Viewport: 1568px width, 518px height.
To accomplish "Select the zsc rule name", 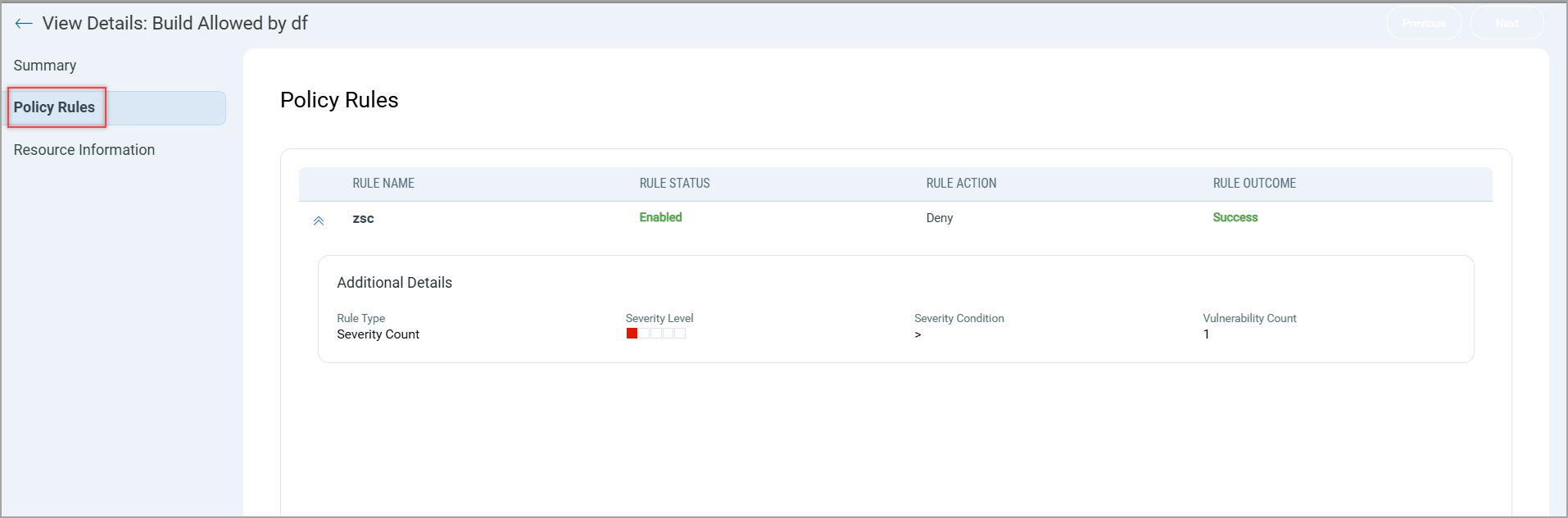I will pos(363,219).
